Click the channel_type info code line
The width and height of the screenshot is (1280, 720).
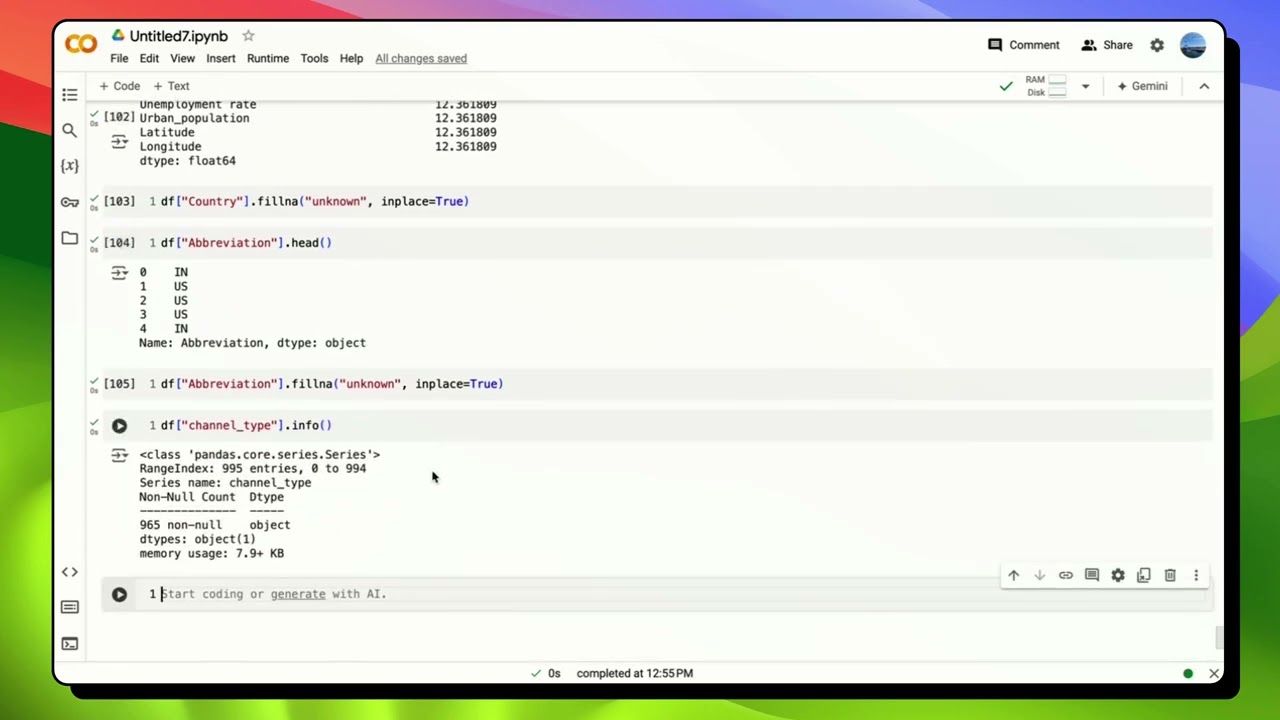[x=246, y=425]
